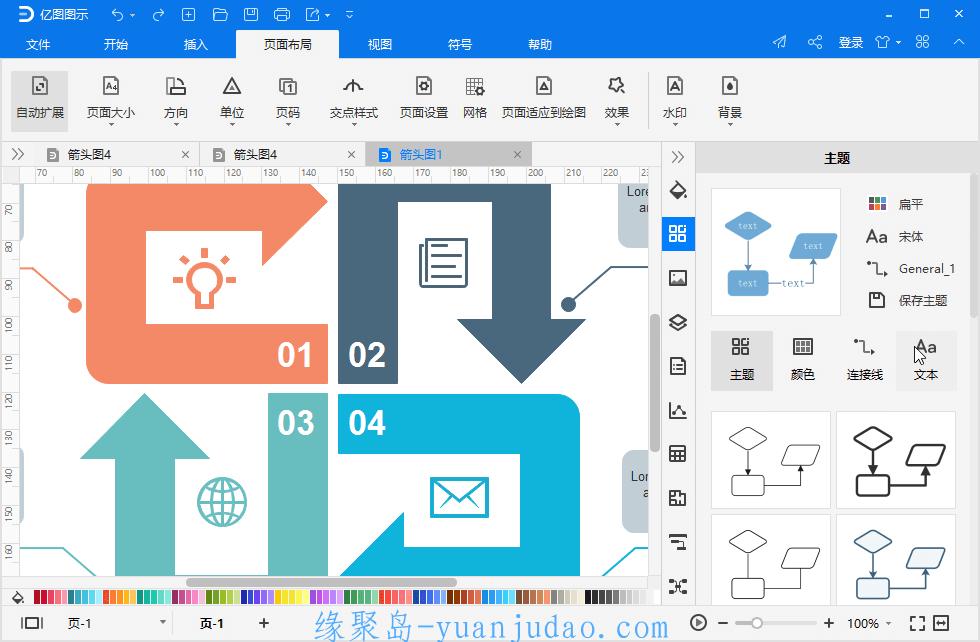Toggle the full screen view icon
Image resolution: width=980 pixels, height=642 pixels.
(x=917, y=623)
